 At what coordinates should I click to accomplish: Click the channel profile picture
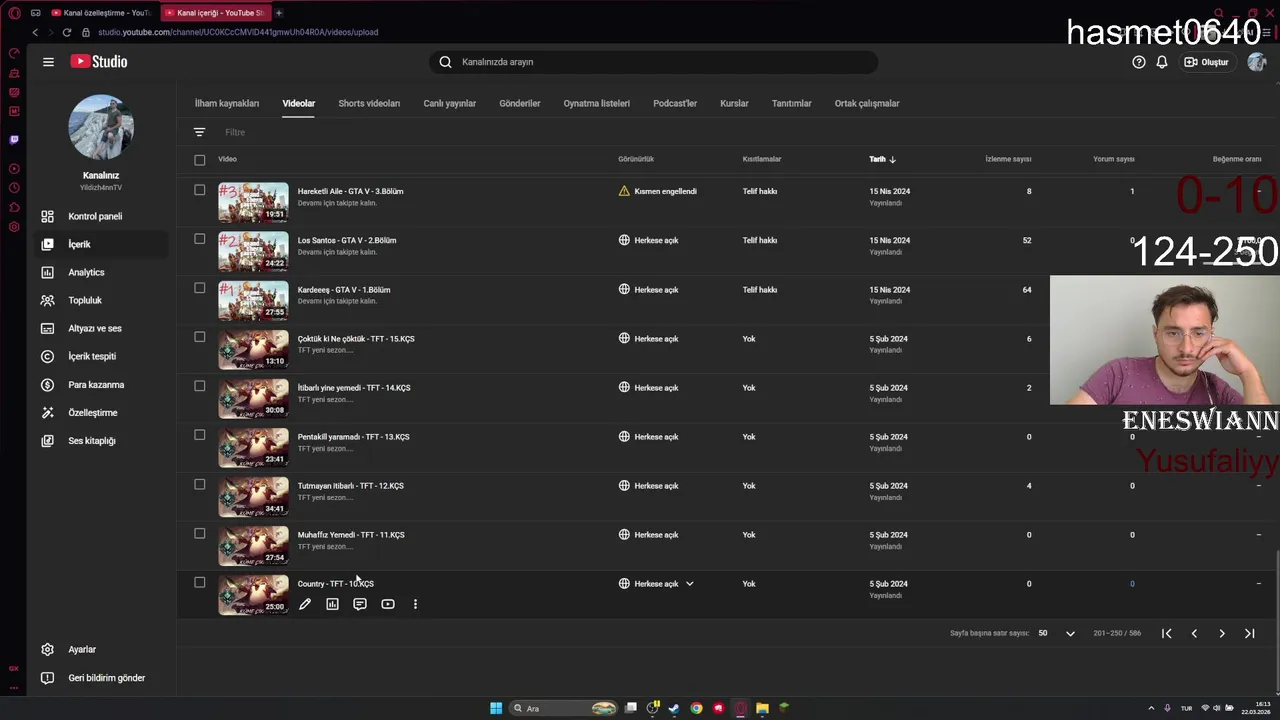coord(101,127)
